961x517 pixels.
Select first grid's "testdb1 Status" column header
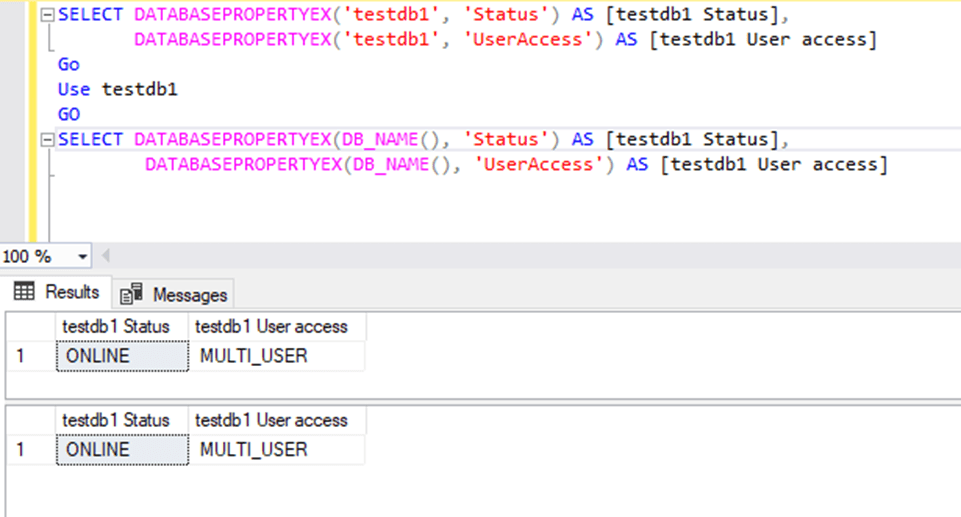pos(122,326)
